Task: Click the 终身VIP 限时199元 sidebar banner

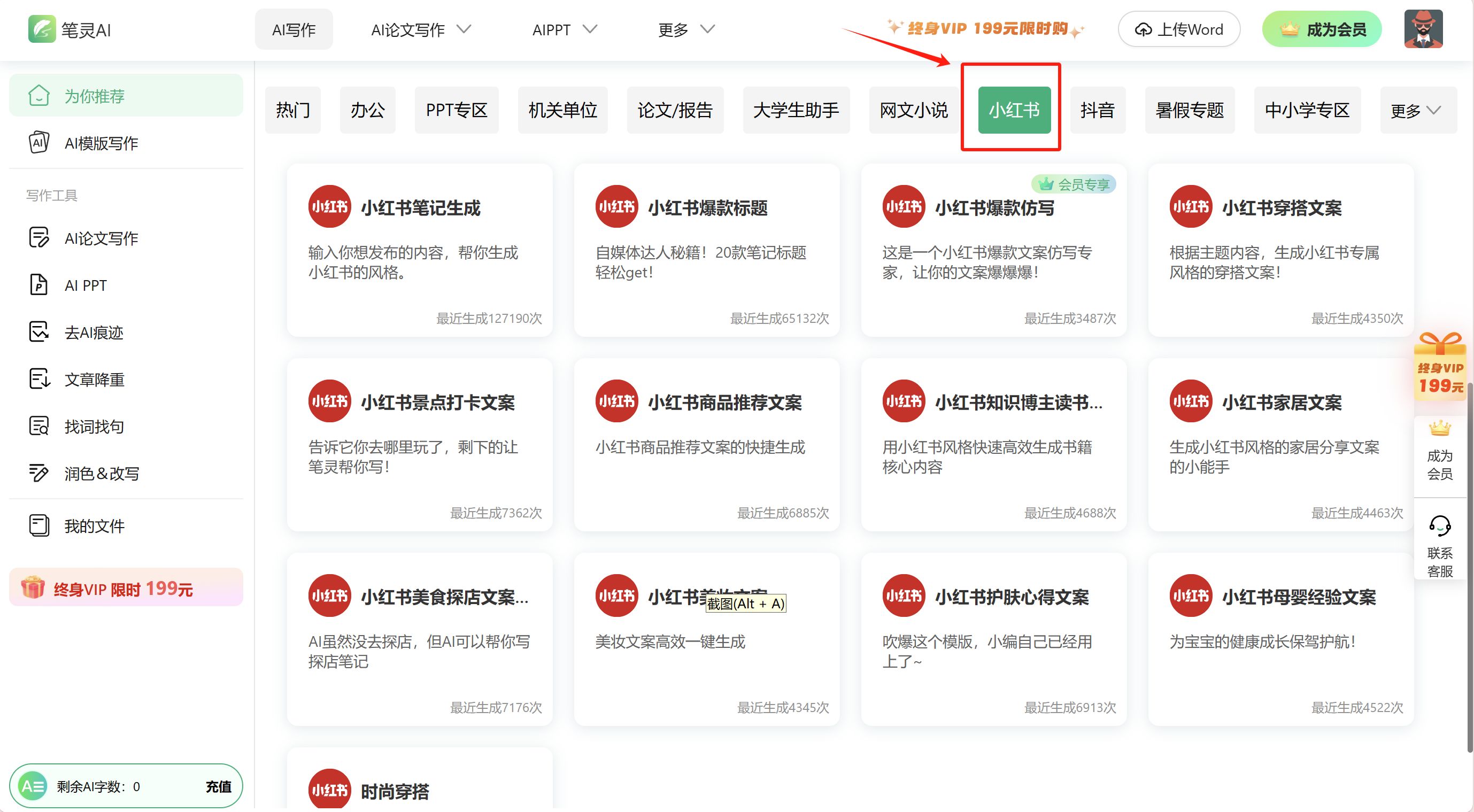Action: [126, 587]
